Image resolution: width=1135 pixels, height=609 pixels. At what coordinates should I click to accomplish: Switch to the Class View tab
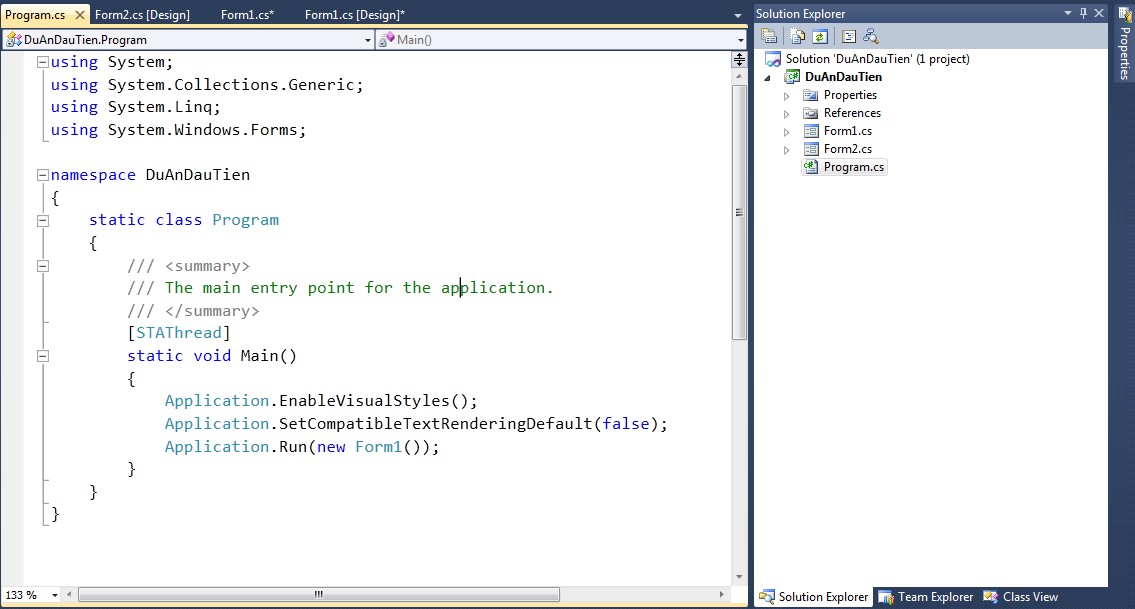click(x=1021, y=597)
